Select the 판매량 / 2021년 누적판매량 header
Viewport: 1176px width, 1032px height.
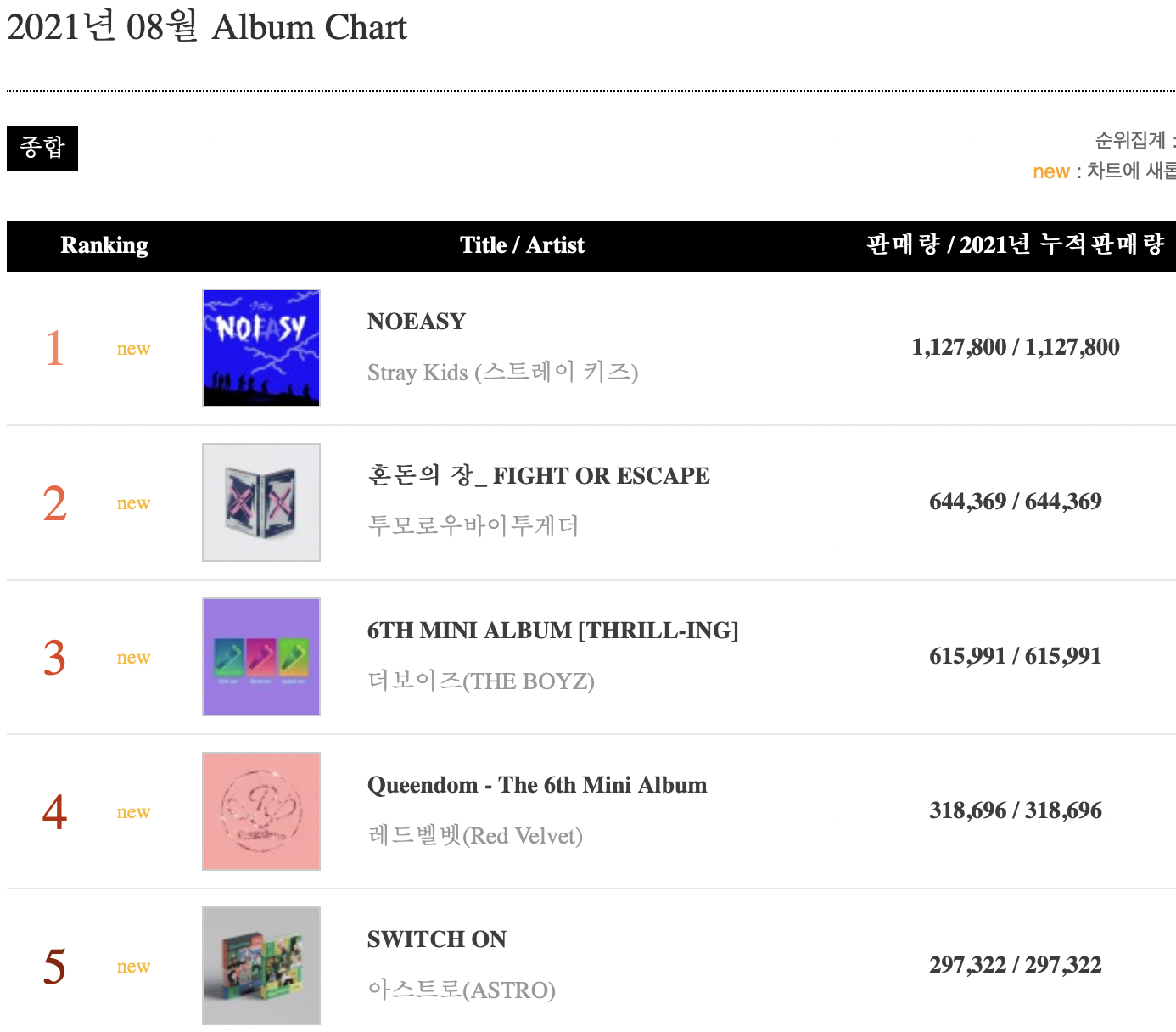[x=1016, y=245]
